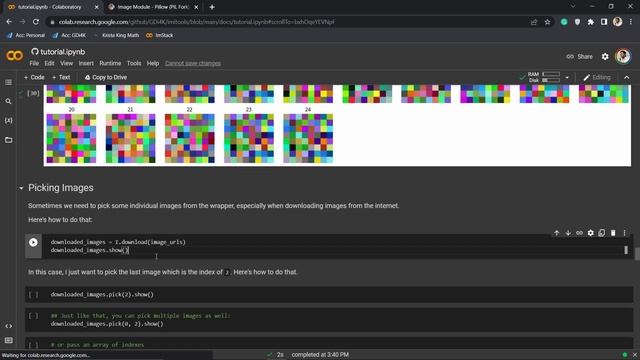Click the Cannot save changes link
This screenshot has width=640, height=360.
tap(193, 63)
